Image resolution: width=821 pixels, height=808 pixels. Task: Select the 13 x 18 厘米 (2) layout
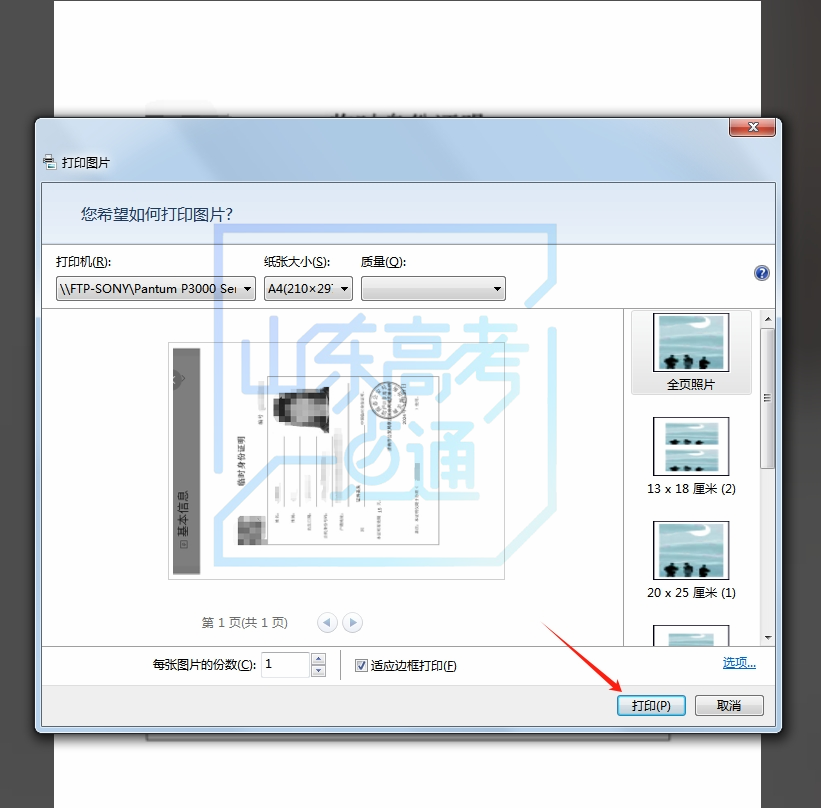691,456
